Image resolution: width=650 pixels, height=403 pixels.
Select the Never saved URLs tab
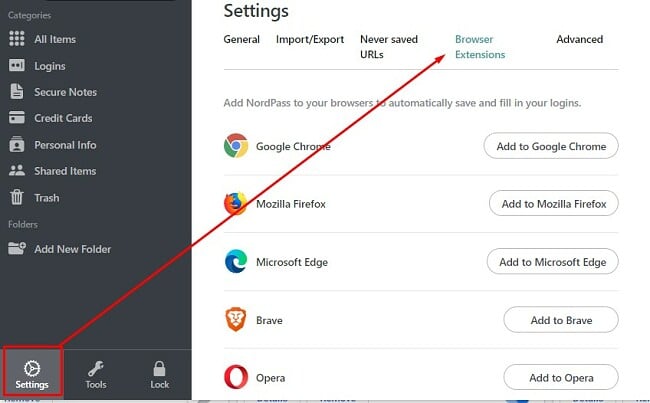(x=389, y=47)
